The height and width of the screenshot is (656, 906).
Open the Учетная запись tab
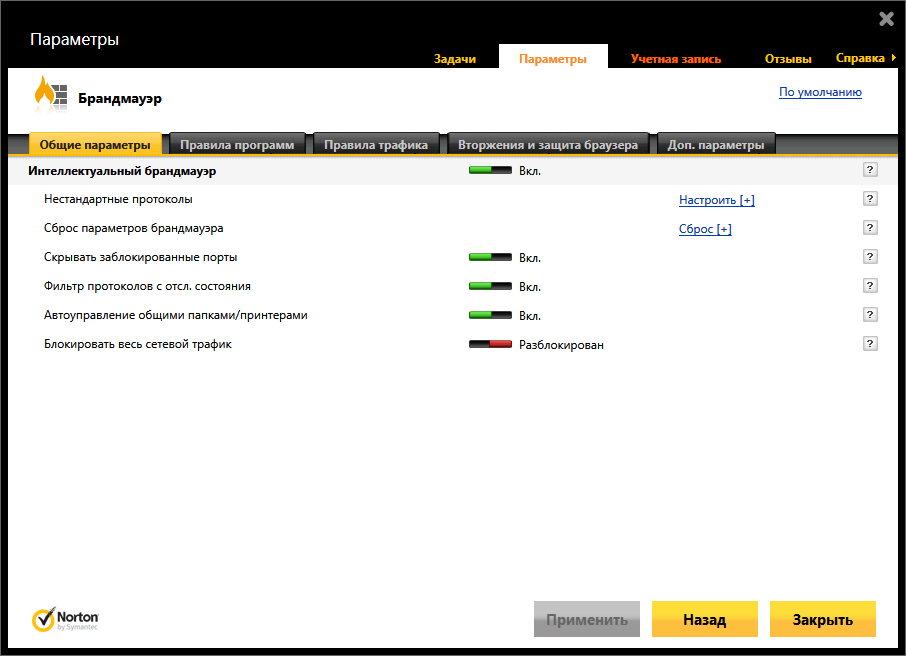(x=675, y=59)
